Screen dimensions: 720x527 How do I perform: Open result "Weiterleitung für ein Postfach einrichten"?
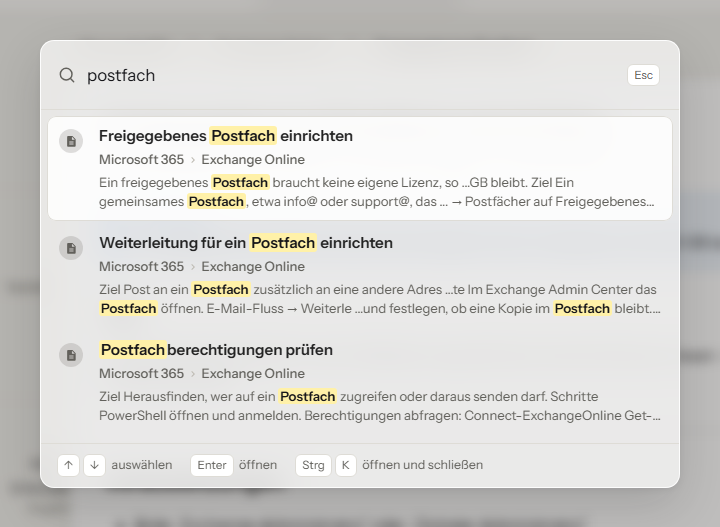point(360,275)
